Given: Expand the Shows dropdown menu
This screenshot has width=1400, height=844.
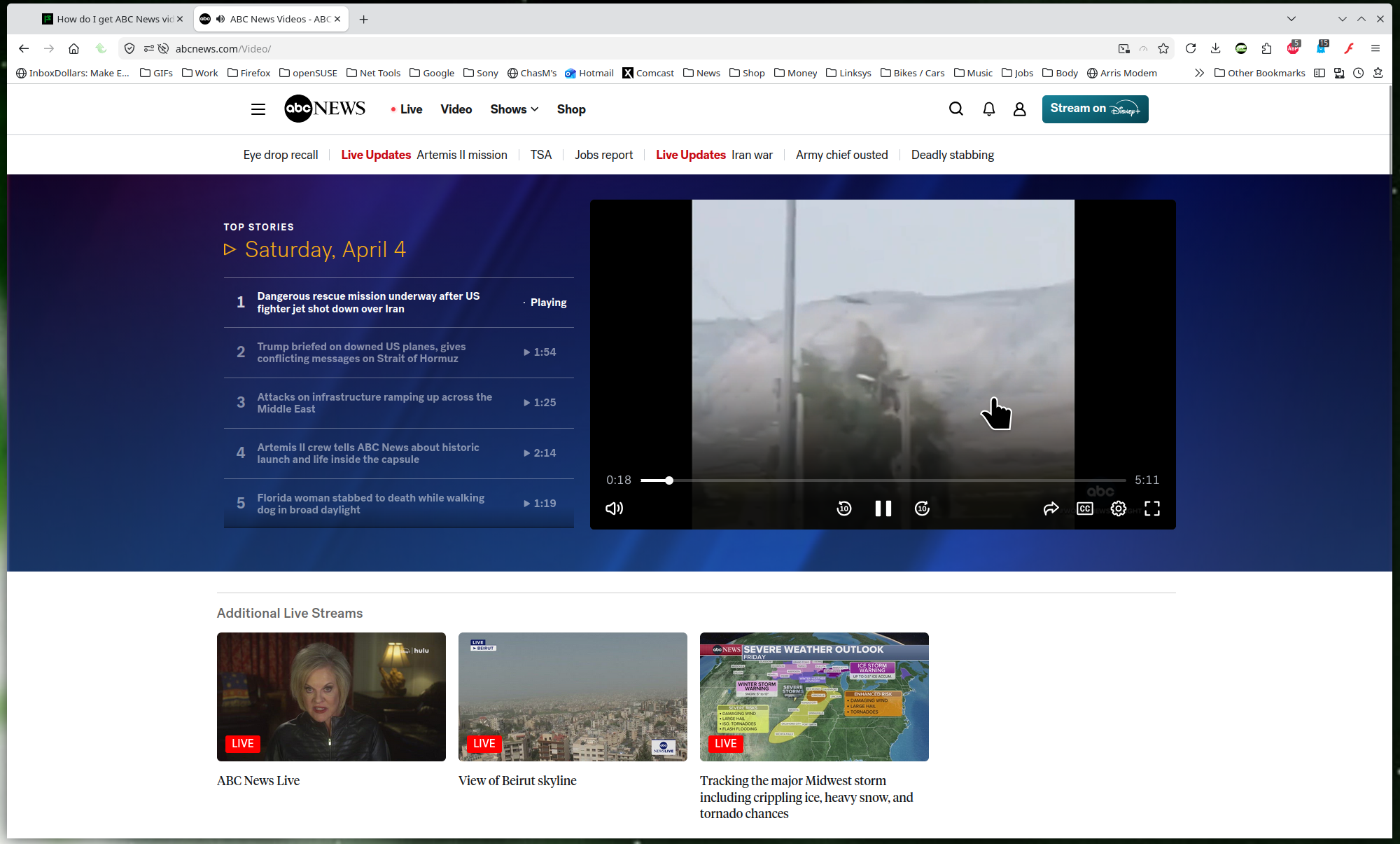Looking at the screenshot, I should pos(514,109).
